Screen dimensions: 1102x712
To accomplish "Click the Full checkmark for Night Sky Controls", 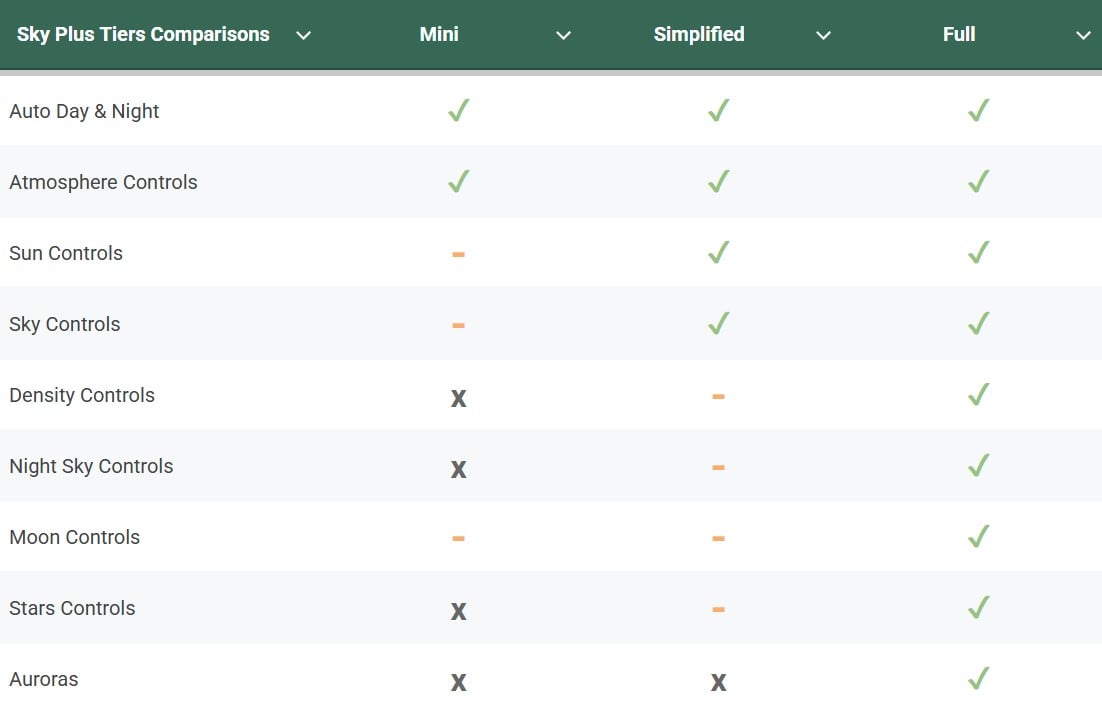I will 978,466.
